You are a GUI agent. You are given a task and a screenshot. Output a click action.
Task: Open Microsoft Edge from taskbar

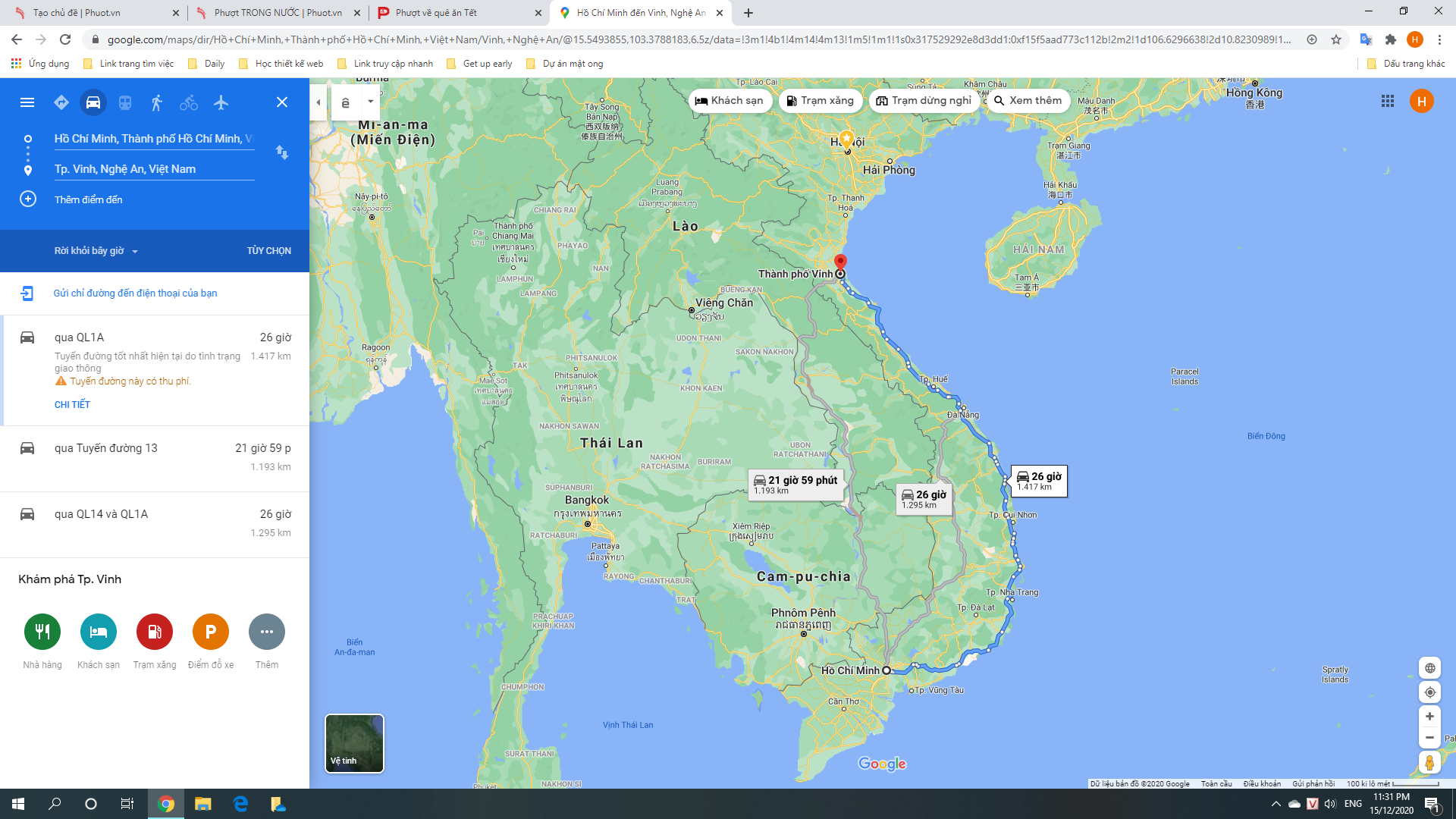coord(240,804)
